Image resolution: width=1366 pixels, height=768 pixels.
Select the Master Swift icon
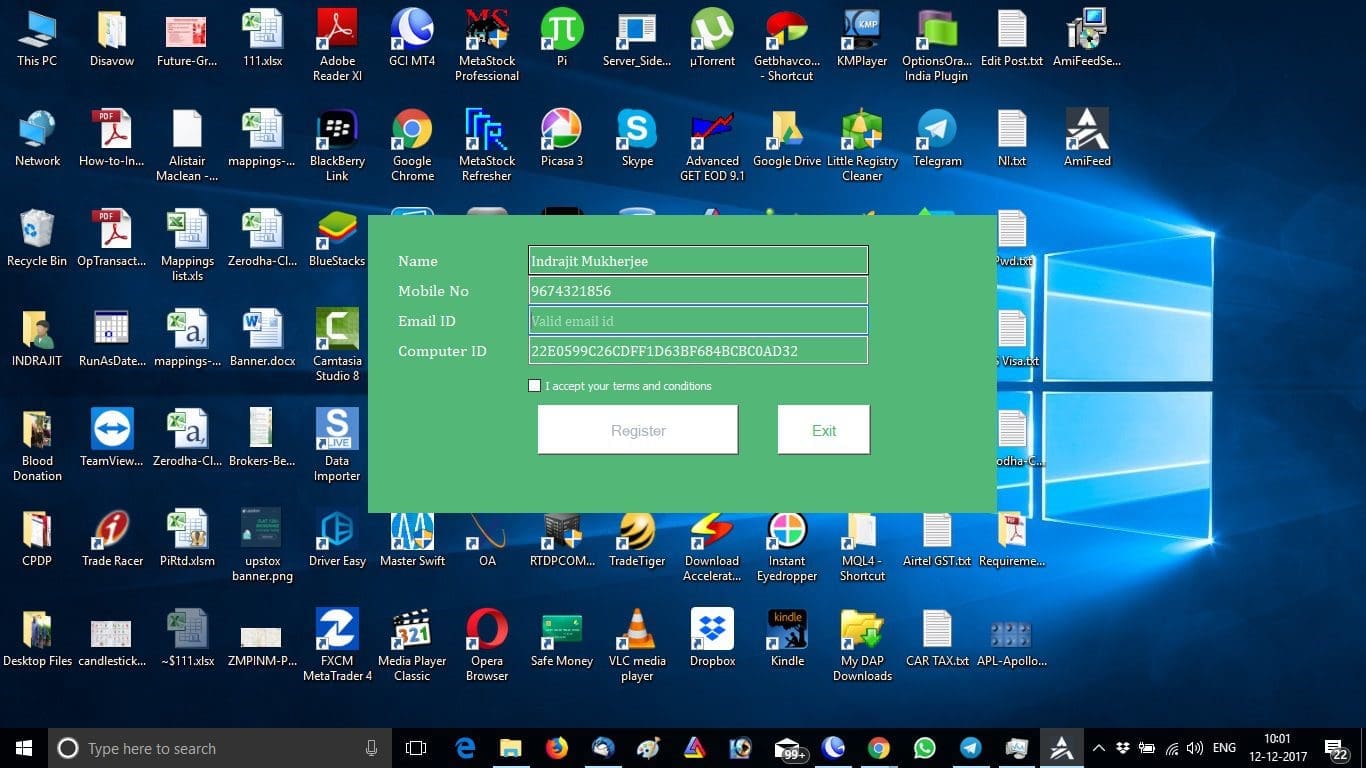[x=412, y=538]
